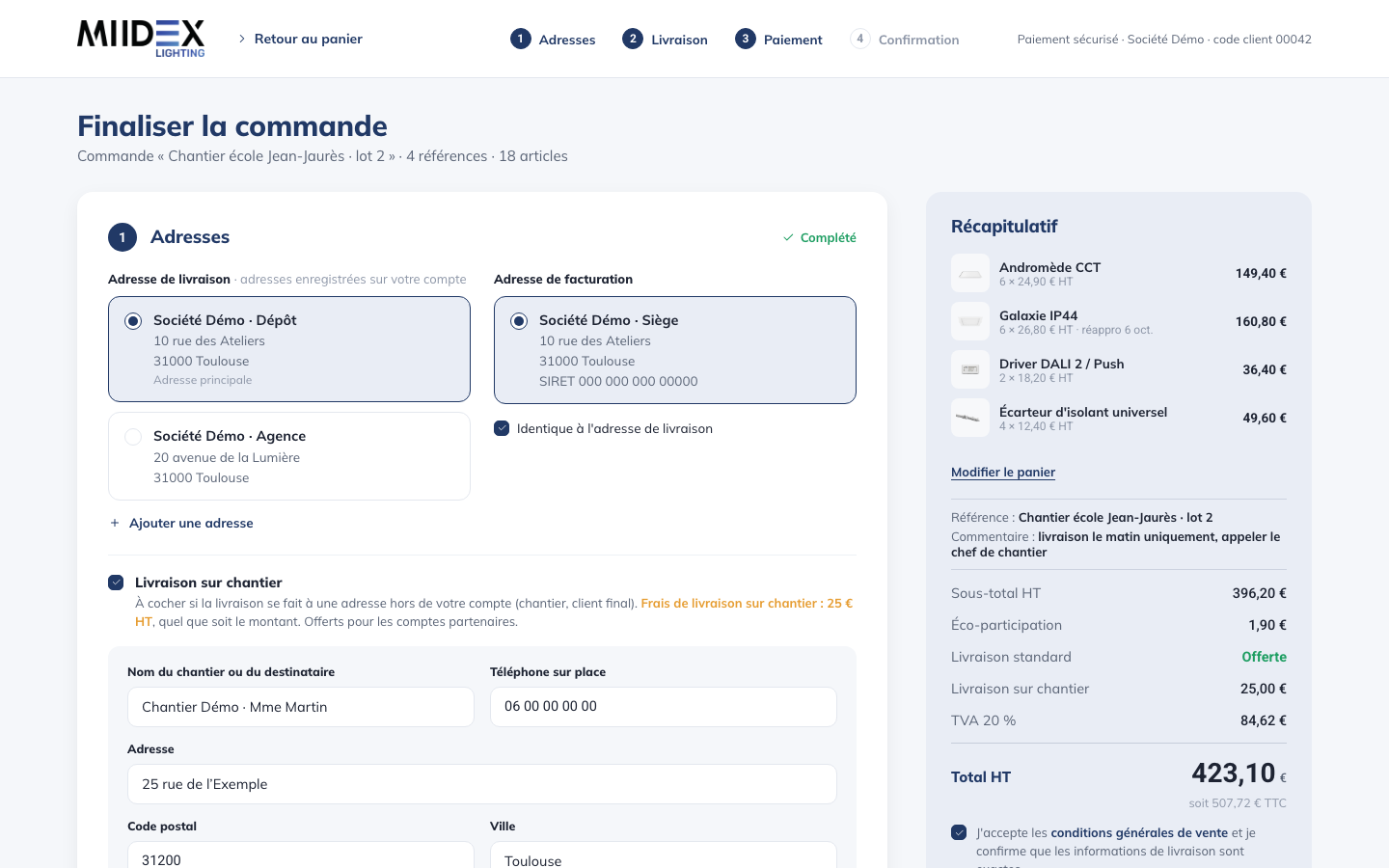The width and height of the screenshot is (1389, 868).
Task: Click the chevron before Retour au panier
Action: point(241,39)
